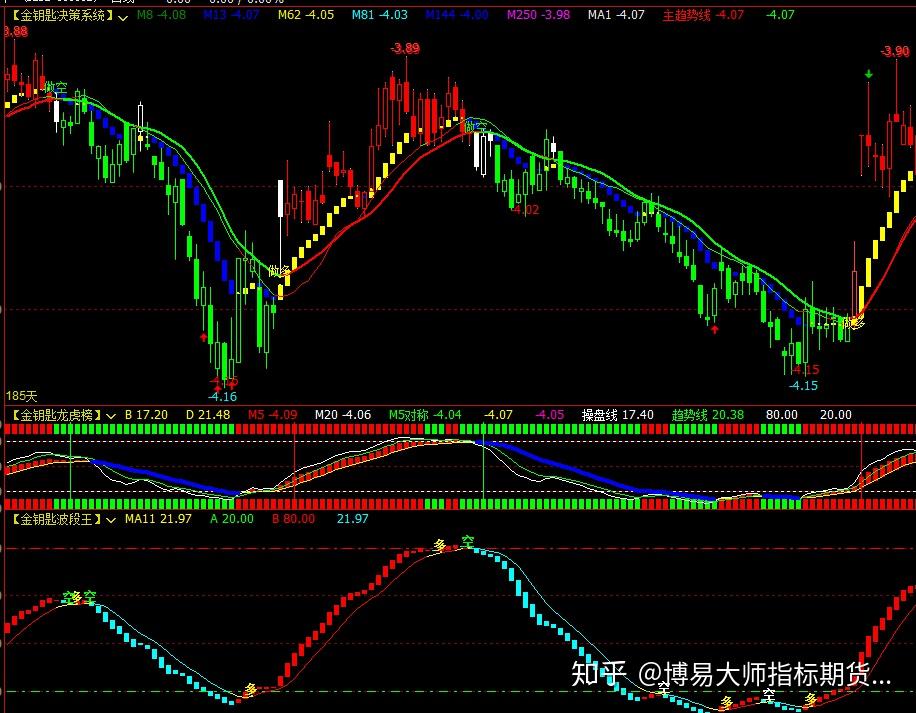Screen dimensions: 916x713
Task: Click the M144 -4.00 moving average label
Action: (457, 15)
